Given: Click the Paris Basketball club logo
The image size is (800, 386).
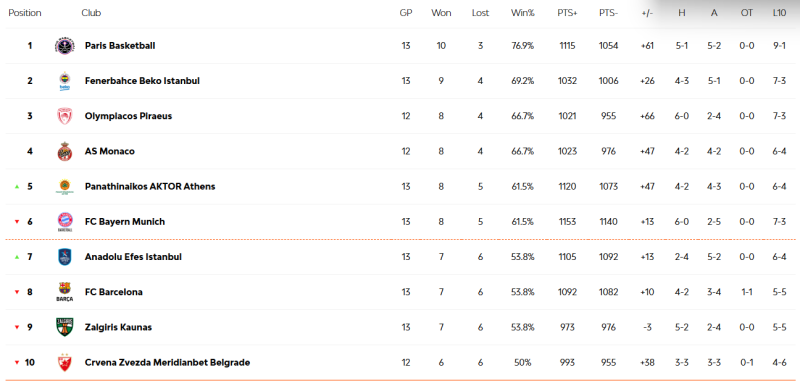Looking at the screenshot, I should 65,46.
